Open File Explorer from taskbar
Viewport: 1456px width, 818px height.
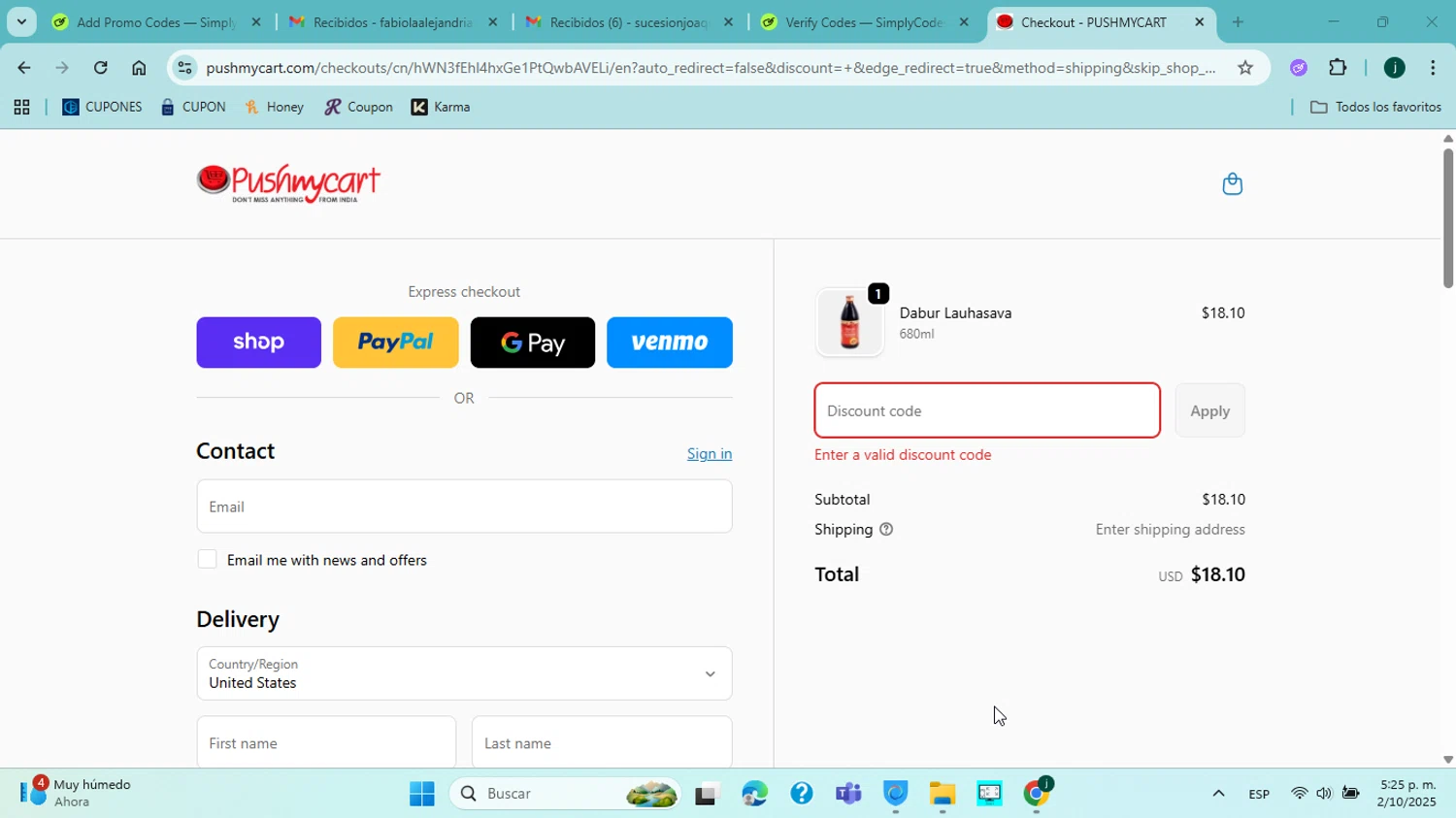click(x=943, y=794)
